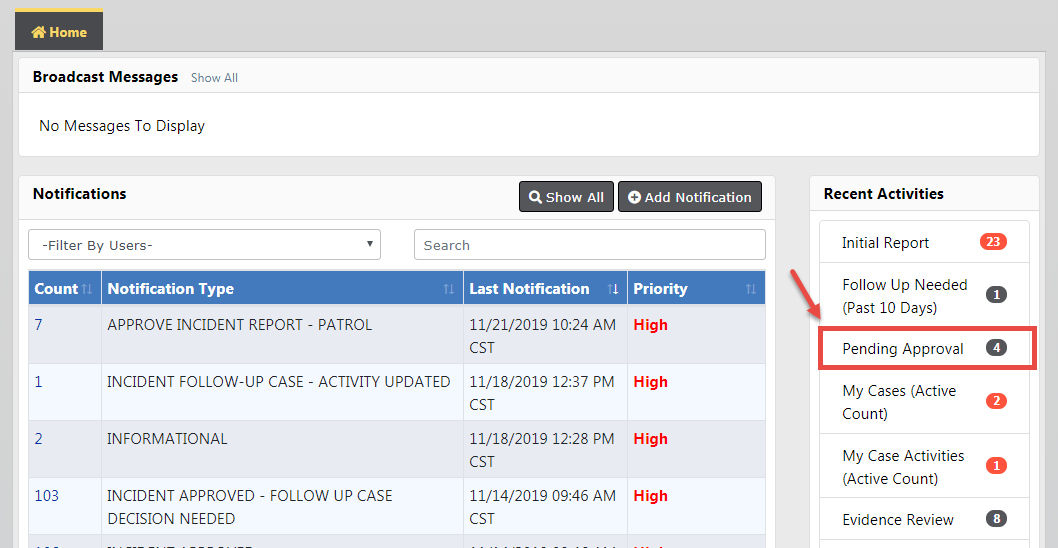
Task: Focus the notifications Search field
Action: pos(589,245)
